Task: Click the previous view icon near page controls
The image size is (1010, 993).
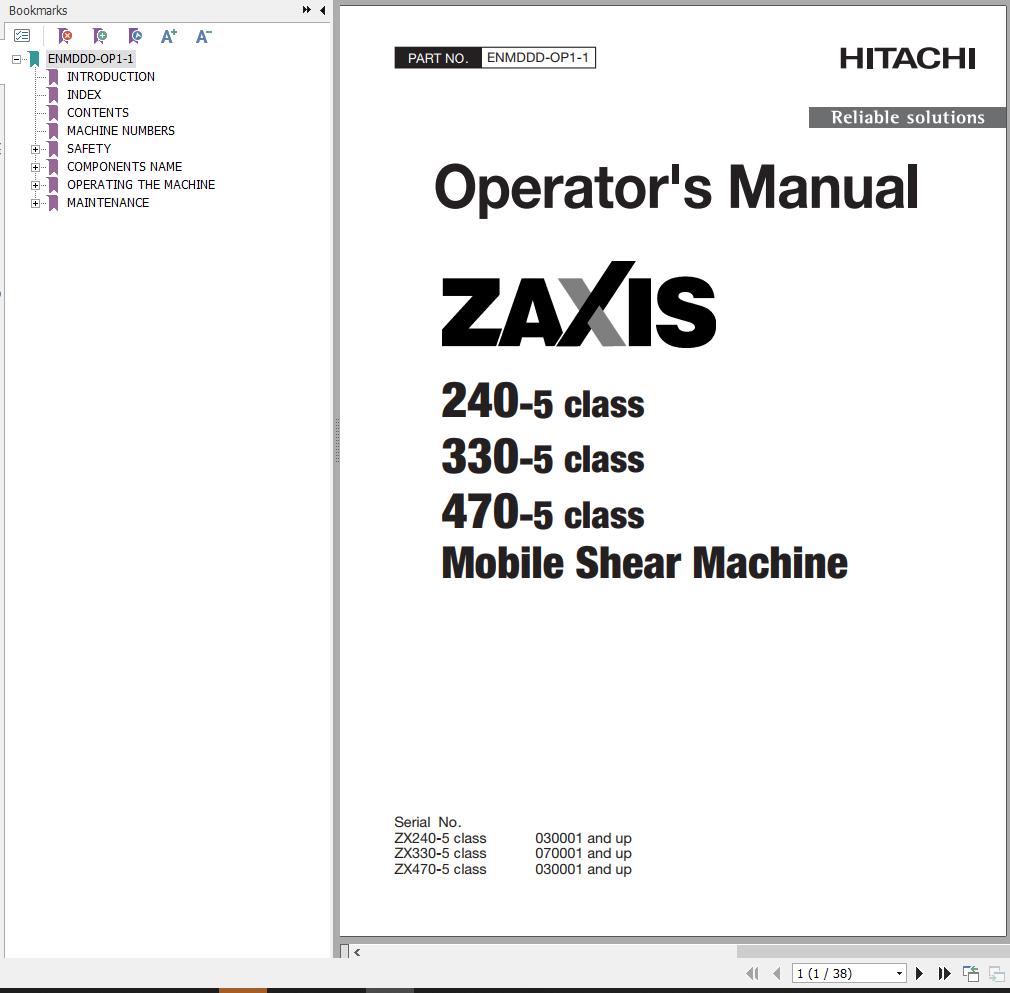Action: (969, 973)
